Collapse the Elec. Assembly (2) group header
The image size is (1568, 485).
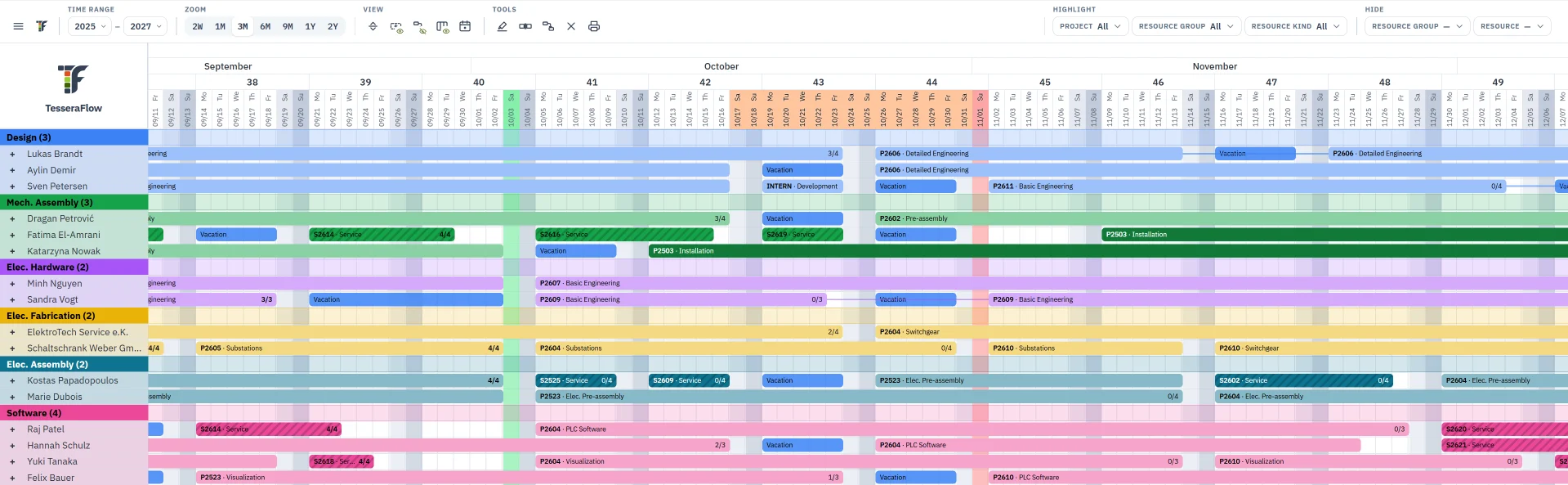[74, 364]
